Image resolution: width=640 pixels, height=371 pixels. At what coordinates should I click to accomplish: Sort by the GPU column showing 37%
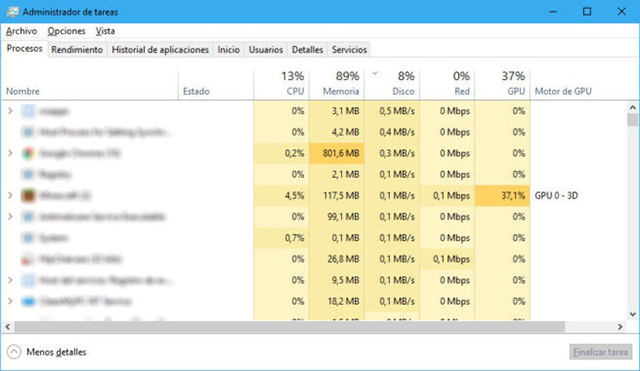(x=502, y=85)
